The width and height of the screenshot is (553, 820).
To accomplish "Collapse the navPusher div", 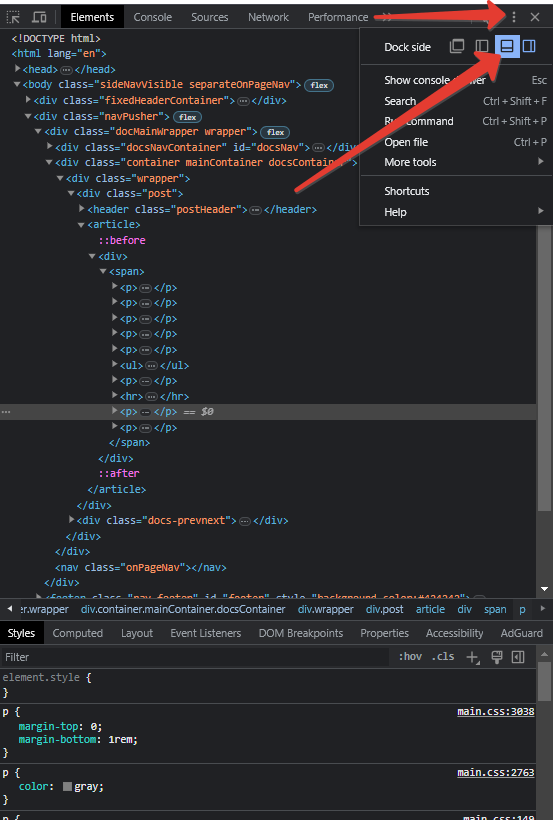I will coord(28,116).
